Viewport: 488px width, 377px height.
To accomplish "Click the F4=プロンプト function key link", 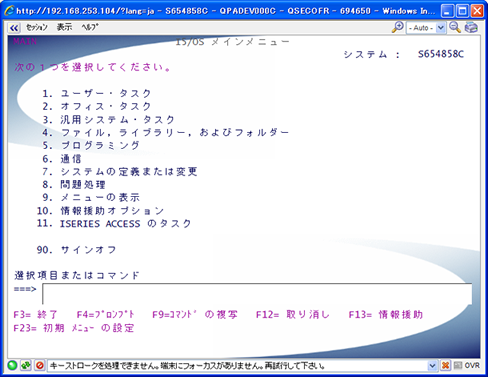I will coord(105,315).
